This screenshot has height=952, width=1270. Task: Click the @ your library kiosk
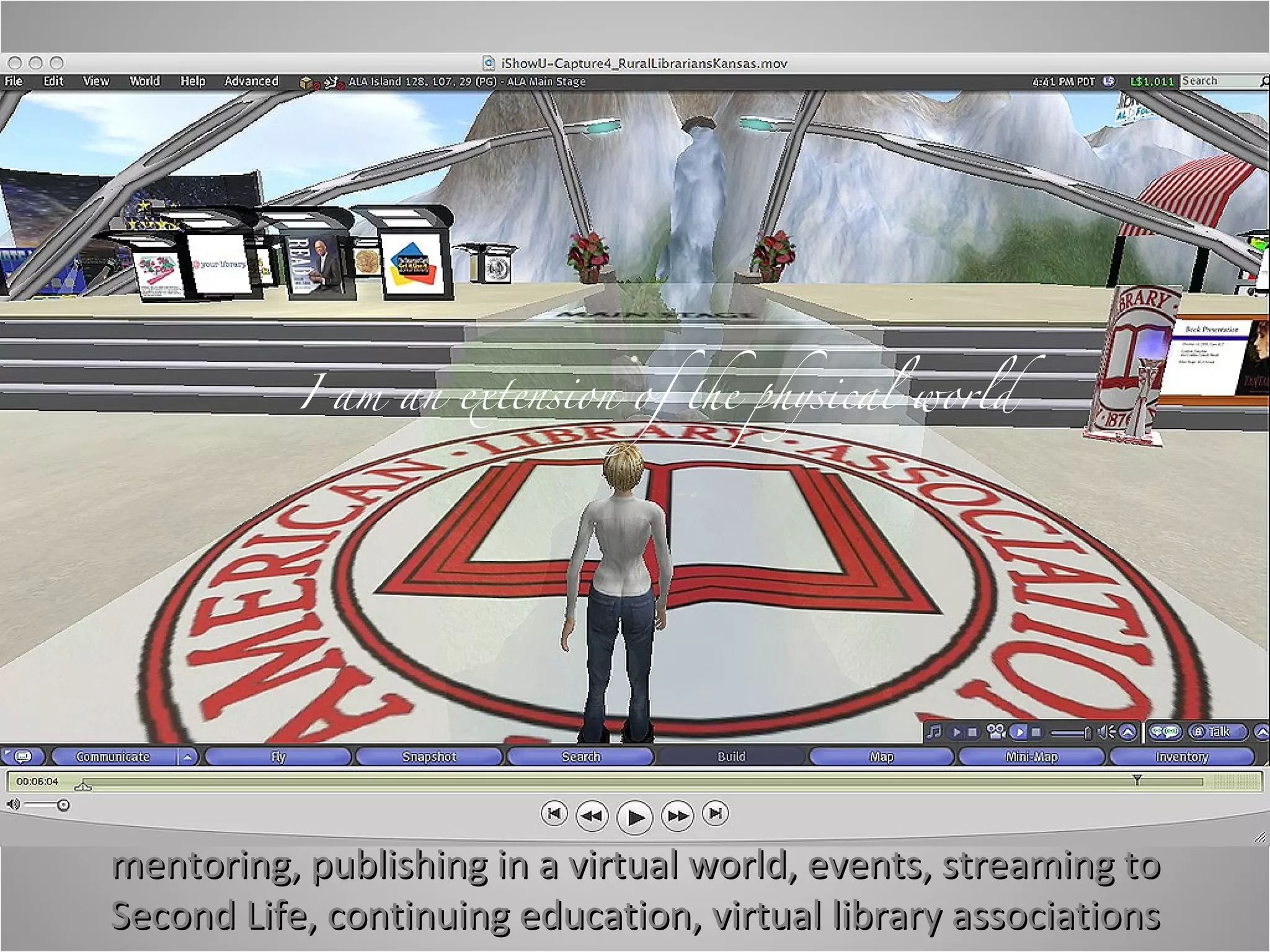[x=218, y=265]
